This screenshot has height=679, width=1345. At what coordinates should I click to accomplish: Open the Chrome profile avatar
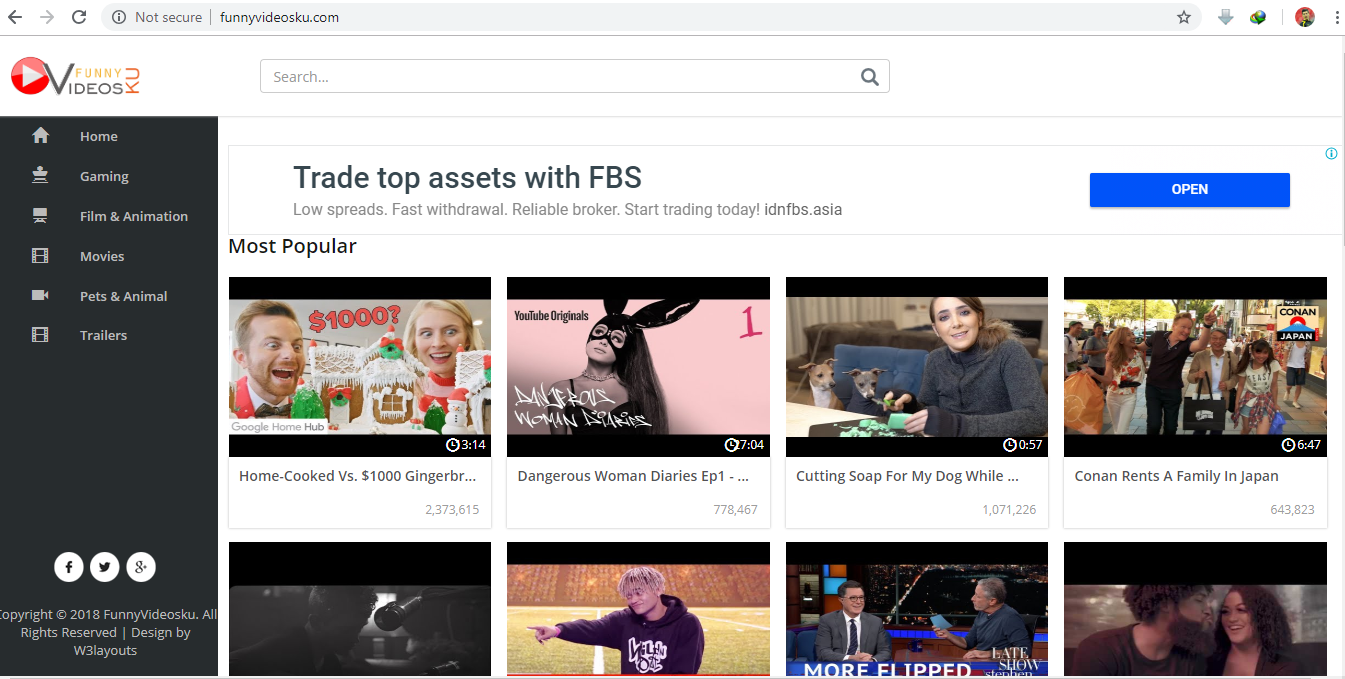[1305, 17]
